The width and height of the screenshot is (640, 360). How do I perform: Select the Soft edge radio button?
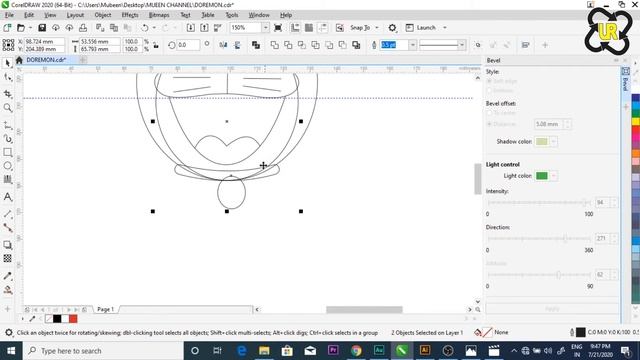[489, 81]
